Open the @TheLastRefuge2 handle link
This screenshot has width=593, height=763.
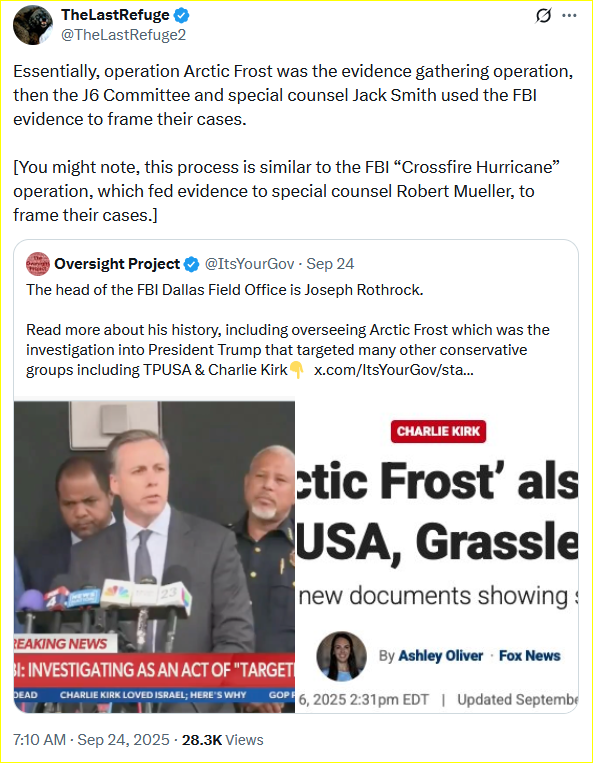(123, 35)
